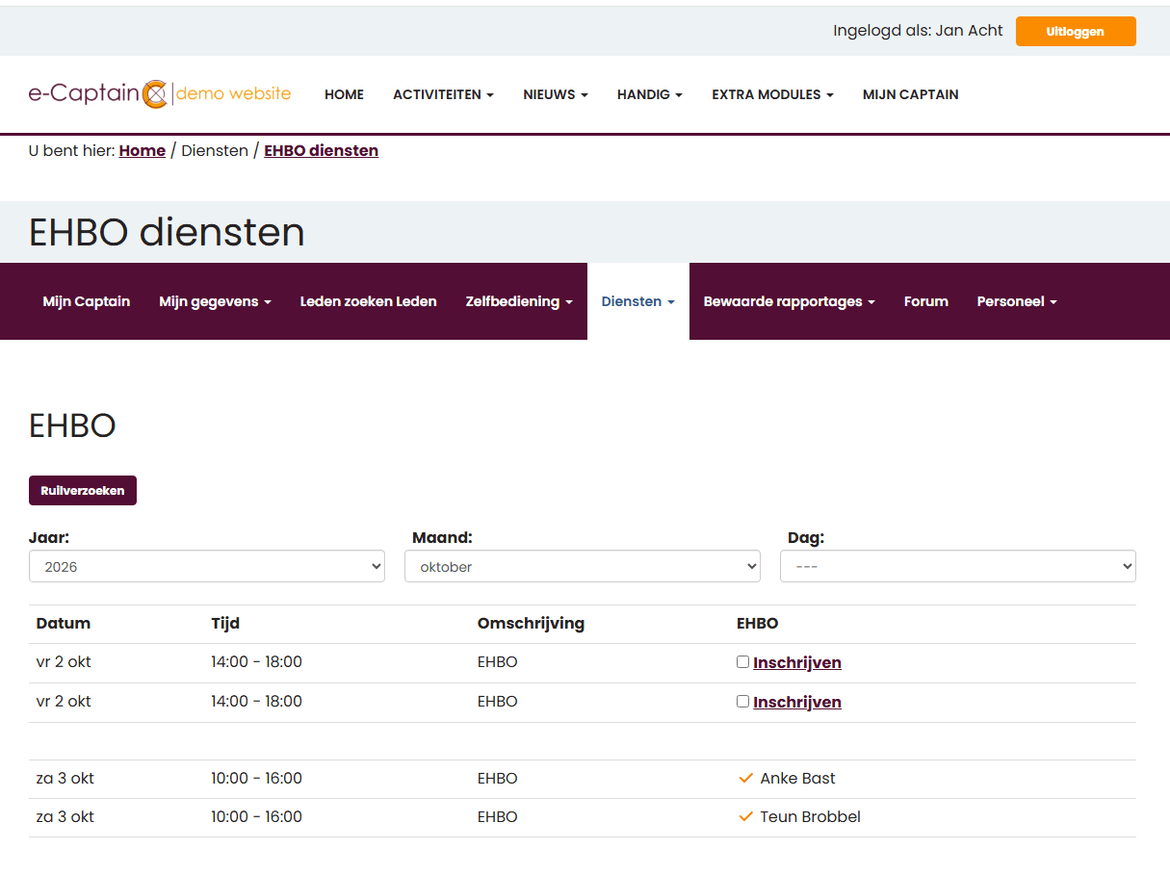Viewport: 1170px width, 875px height.
Task: Click date za 3 okt in Teun Brobbel row
Action: [65, 817]
